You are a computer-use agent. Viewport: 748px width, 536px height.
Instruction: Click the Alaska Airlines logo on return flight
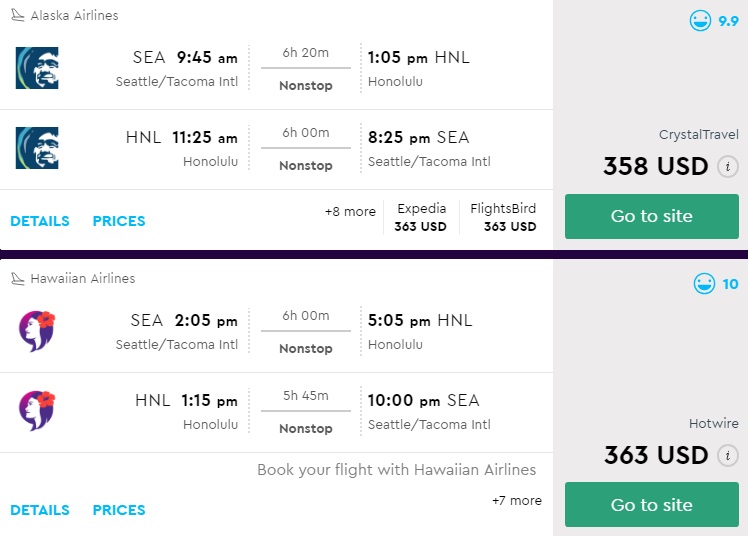(37, 148)
